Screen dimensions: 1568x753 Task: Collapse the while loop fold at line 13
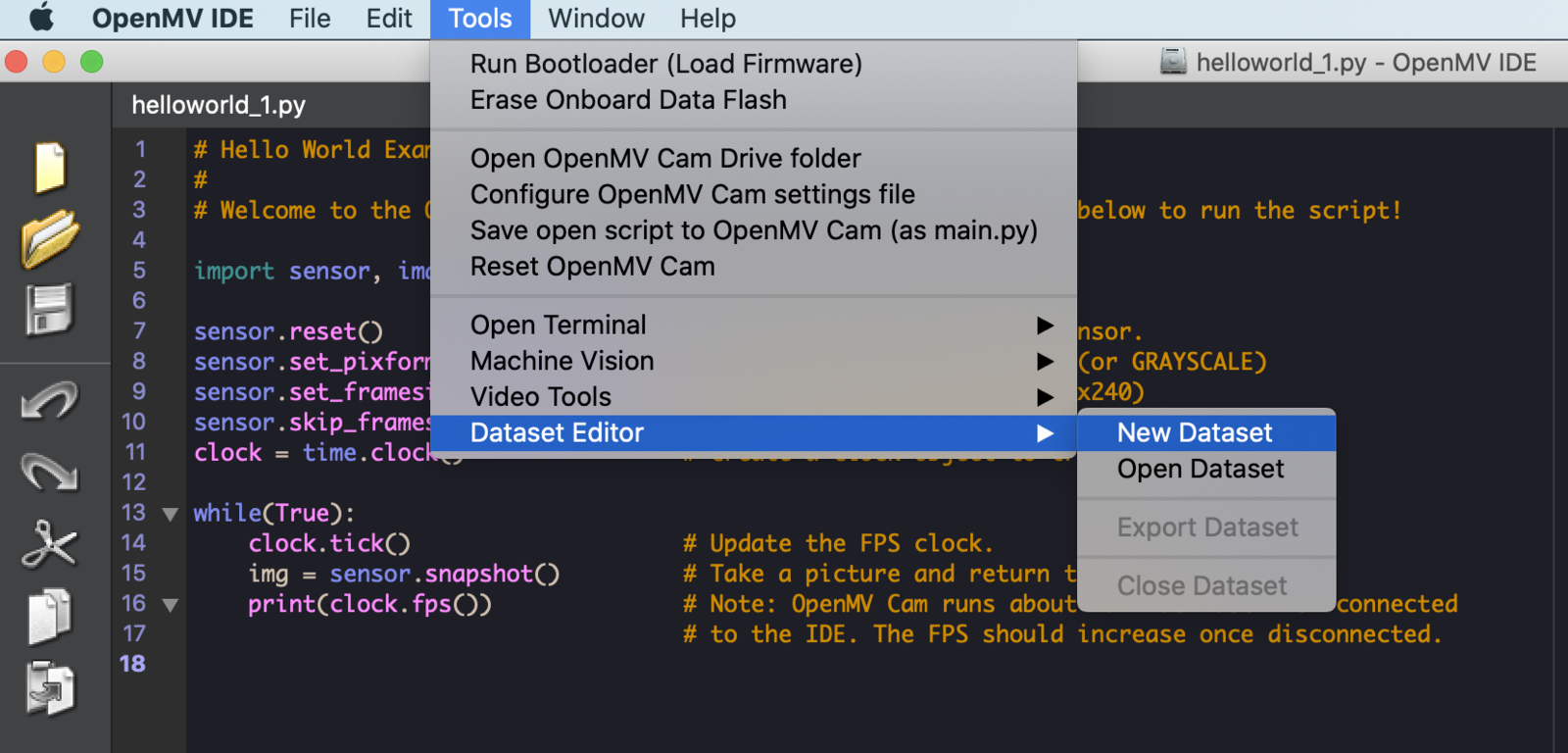[x=170, y=514]
